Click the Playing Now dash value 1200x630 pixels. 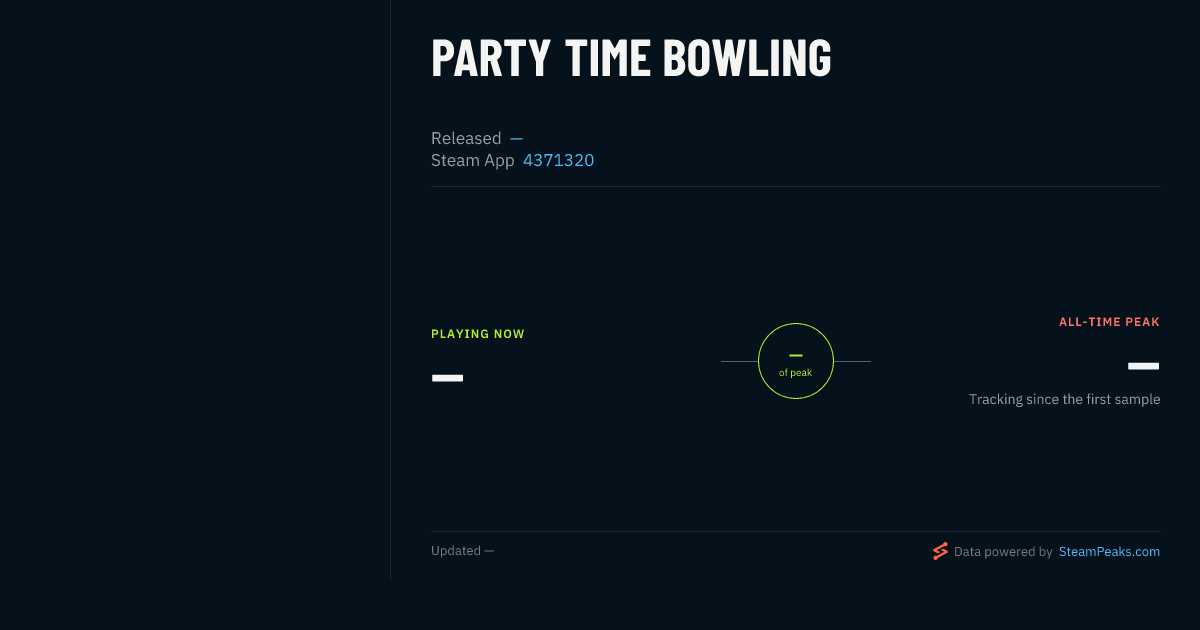point(447,378)
